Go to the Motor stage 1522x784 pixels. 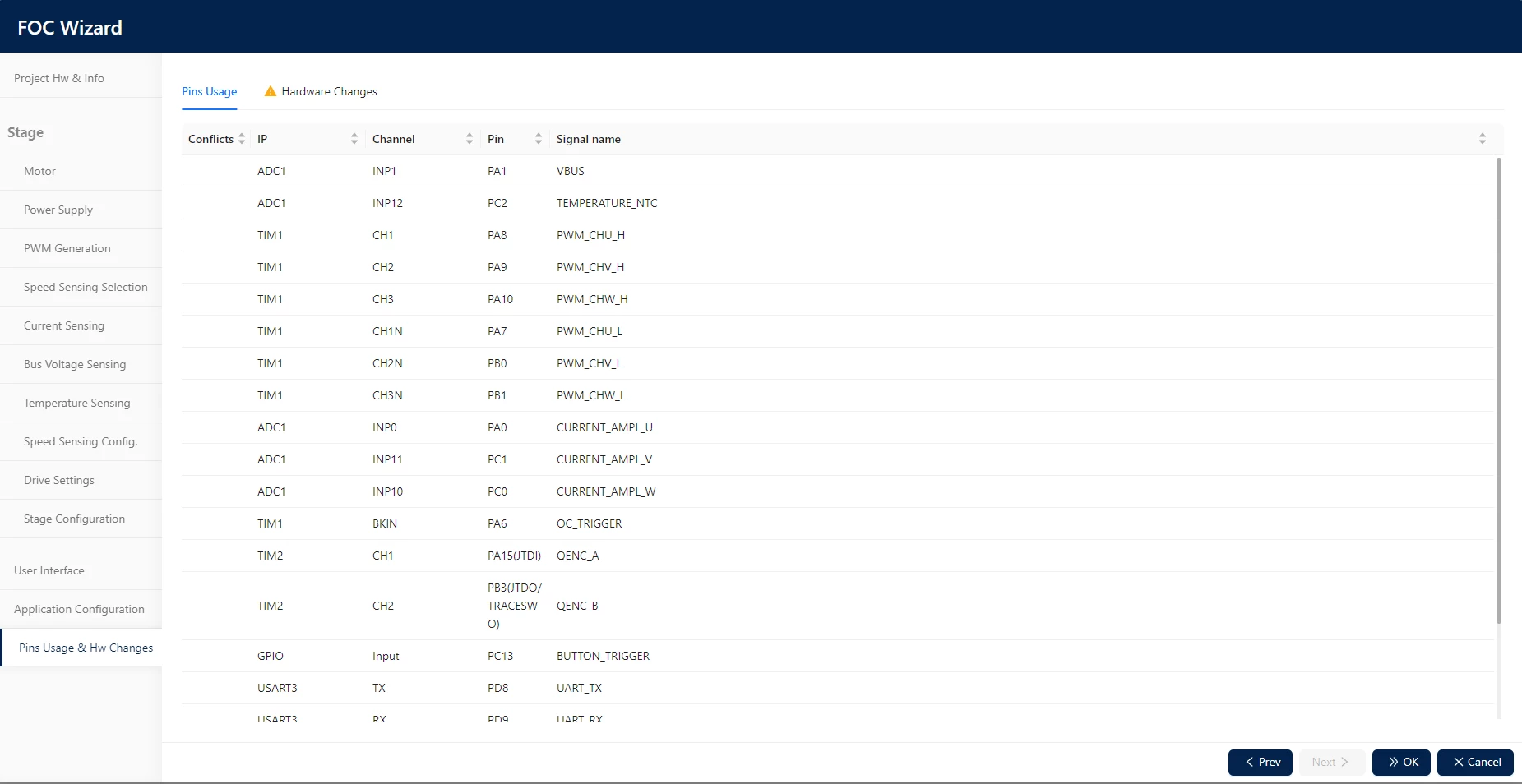click(39, 171)
